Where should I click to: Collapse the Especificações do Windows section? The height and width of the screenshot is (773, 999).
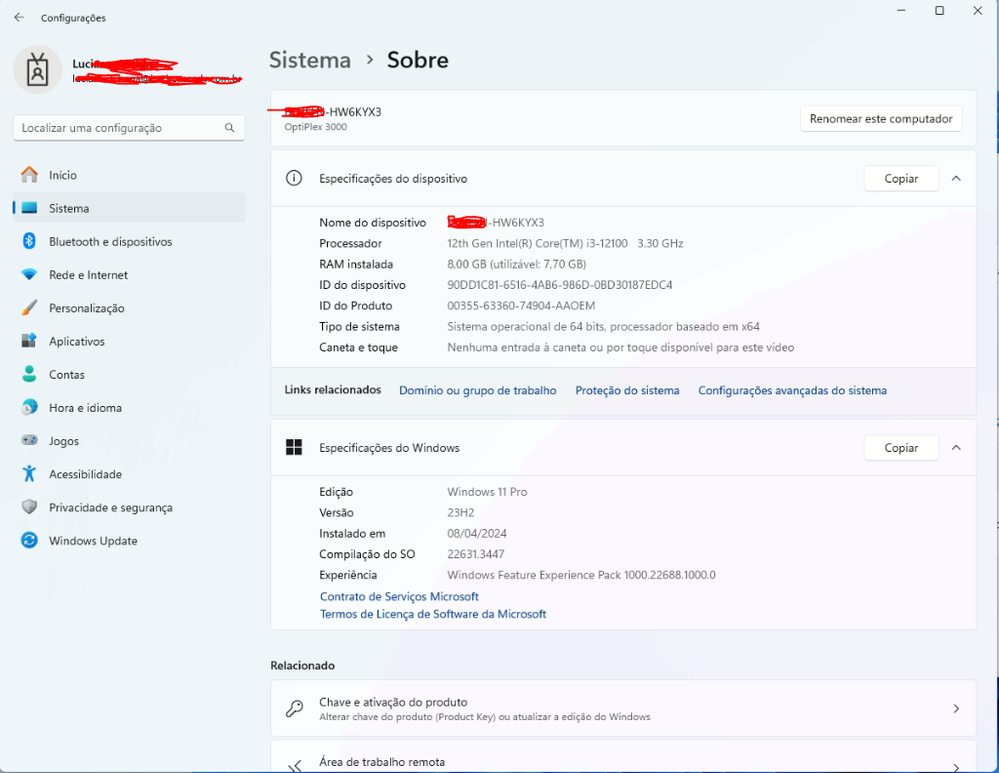956,447
